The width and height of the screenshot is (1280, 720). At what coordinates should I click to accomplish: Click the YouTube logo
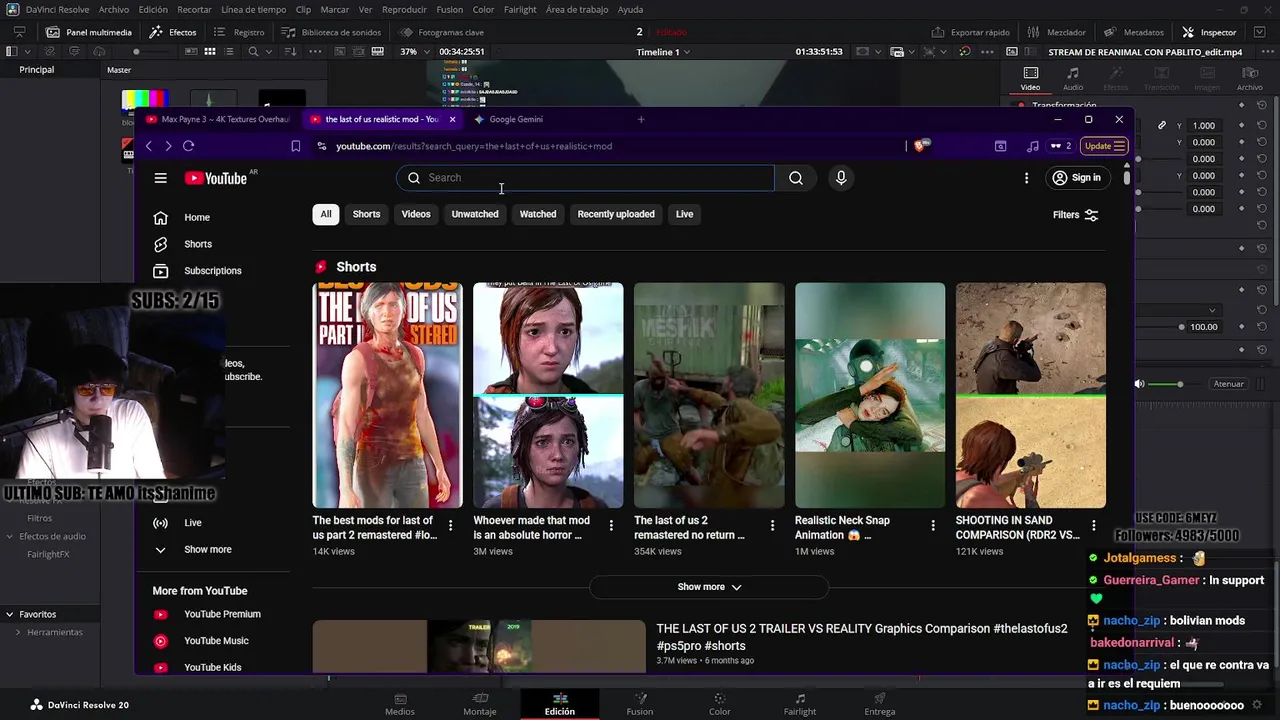click(216, 178)
